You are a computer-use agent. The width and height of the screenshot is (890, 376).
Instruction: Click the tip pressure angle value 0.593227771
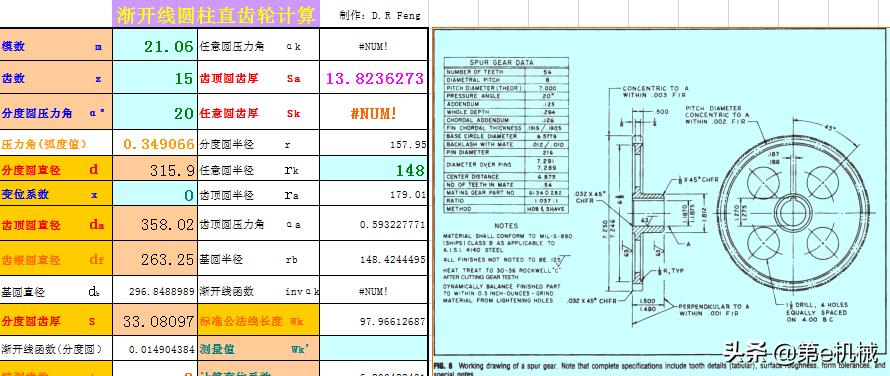click(373, 224)
